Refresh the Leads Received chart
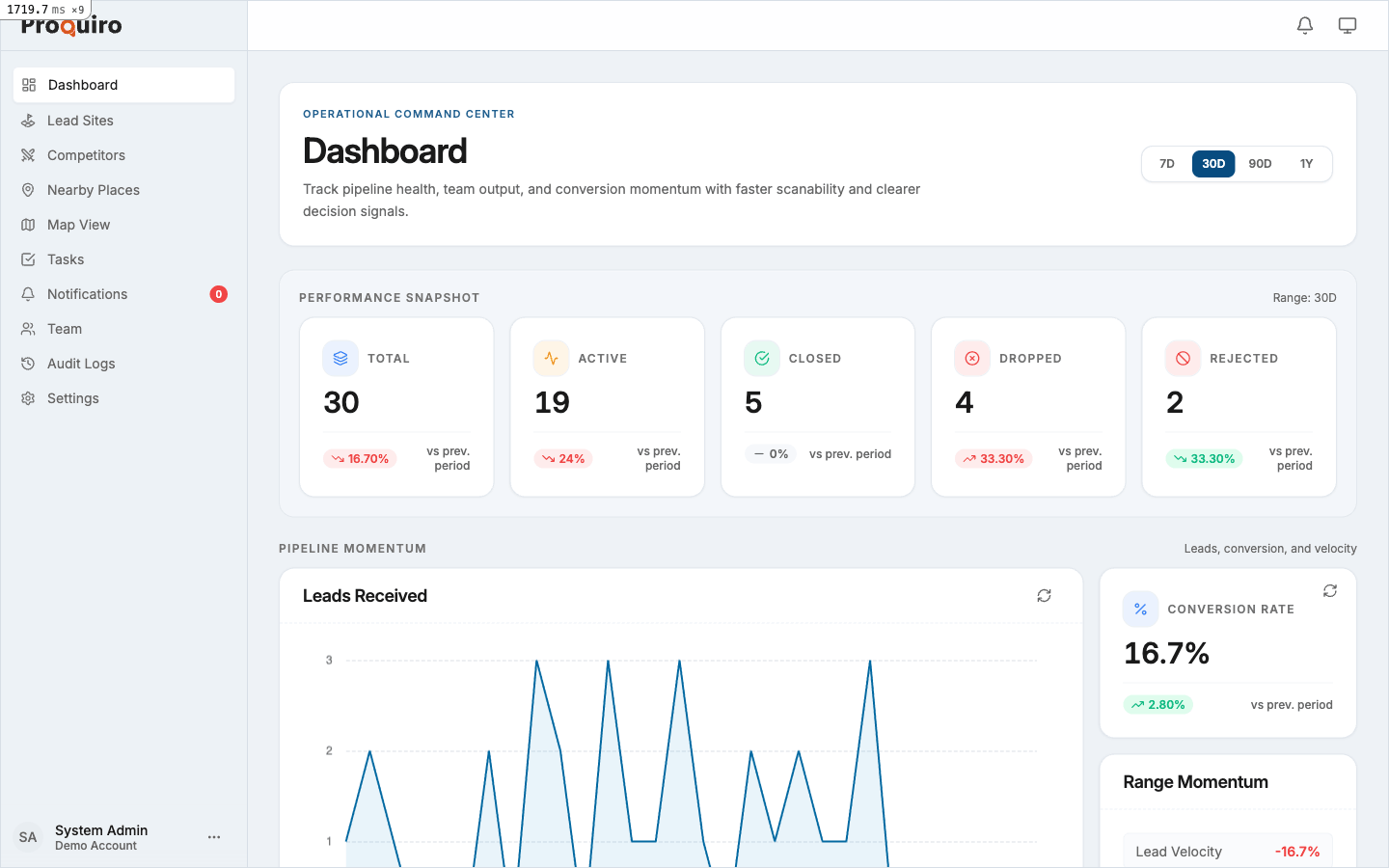 tap(1044, 596)
